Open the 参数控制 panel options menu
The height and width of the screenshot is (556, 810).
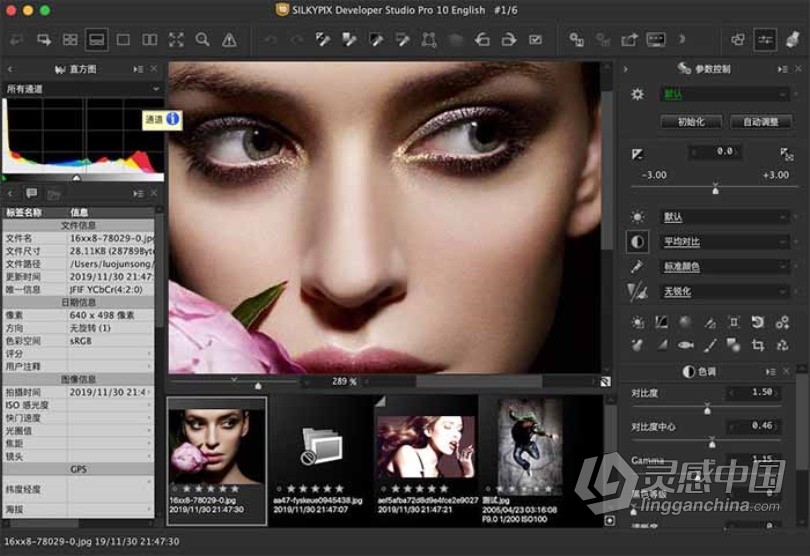point(782,69)
